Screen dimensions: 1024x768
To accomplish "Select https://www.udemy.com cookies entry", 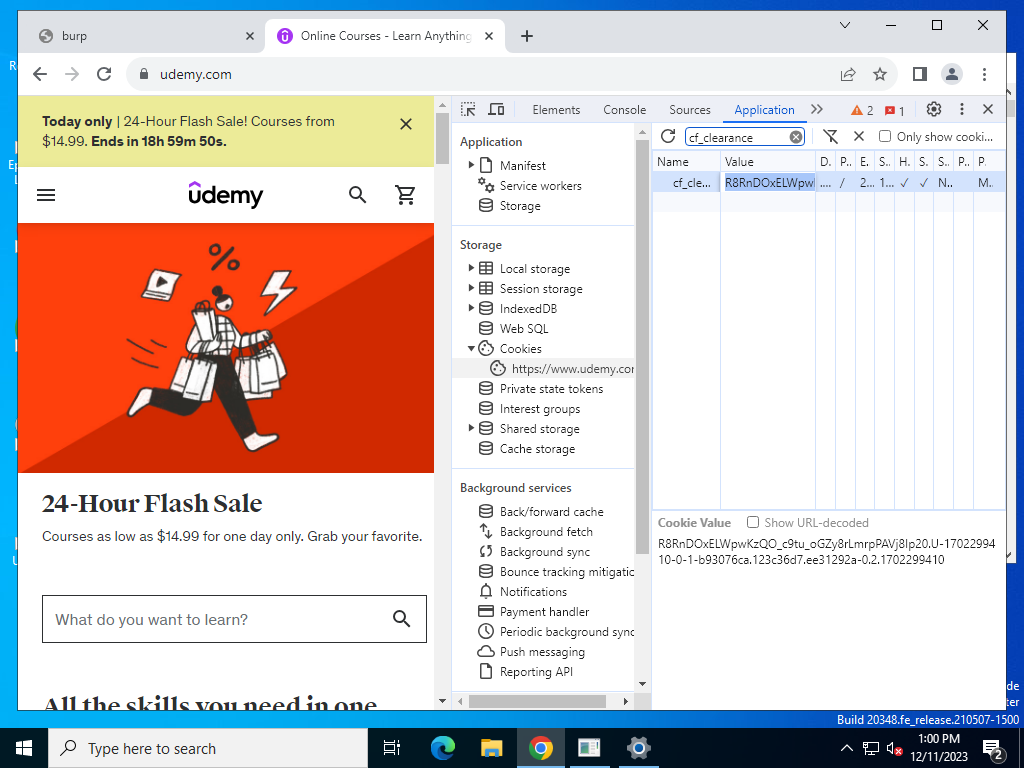I will [573, 368].
